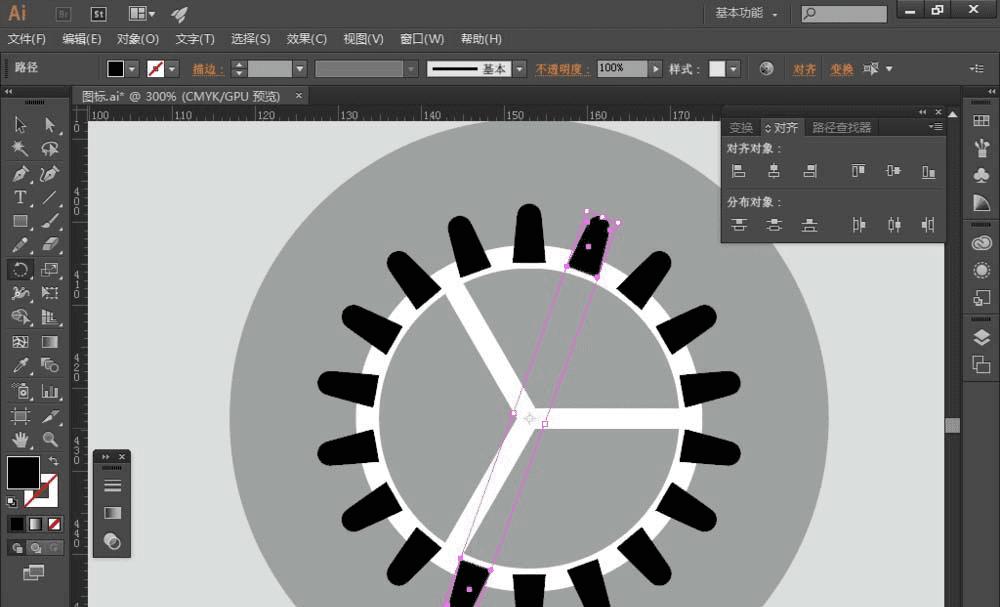
Task: Select the Shape Builder tool
Action: [20, 317]
